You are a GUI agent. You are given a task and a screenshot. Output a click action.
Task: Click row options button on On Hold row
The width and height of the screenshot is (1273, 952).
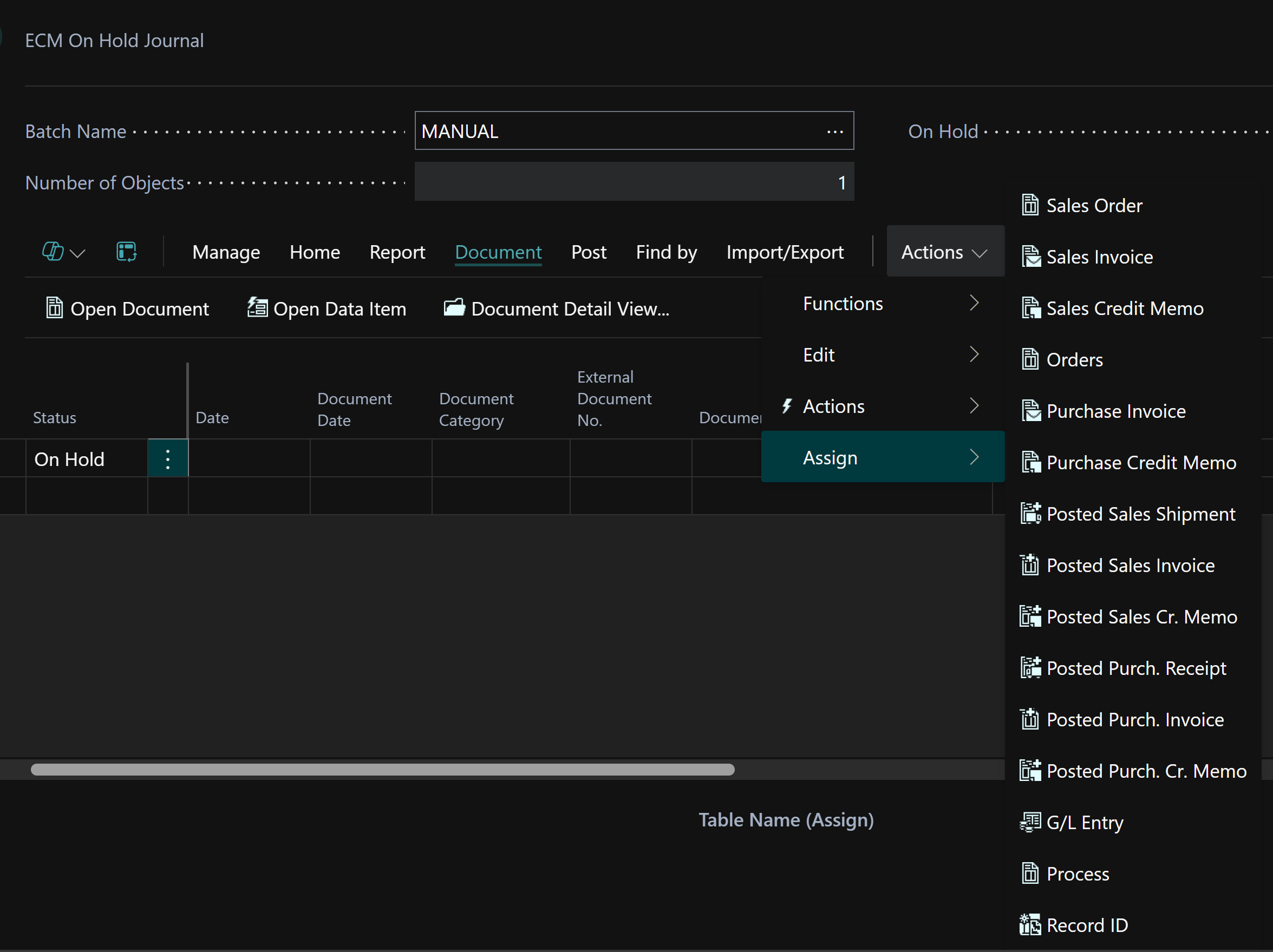(168, 459)
